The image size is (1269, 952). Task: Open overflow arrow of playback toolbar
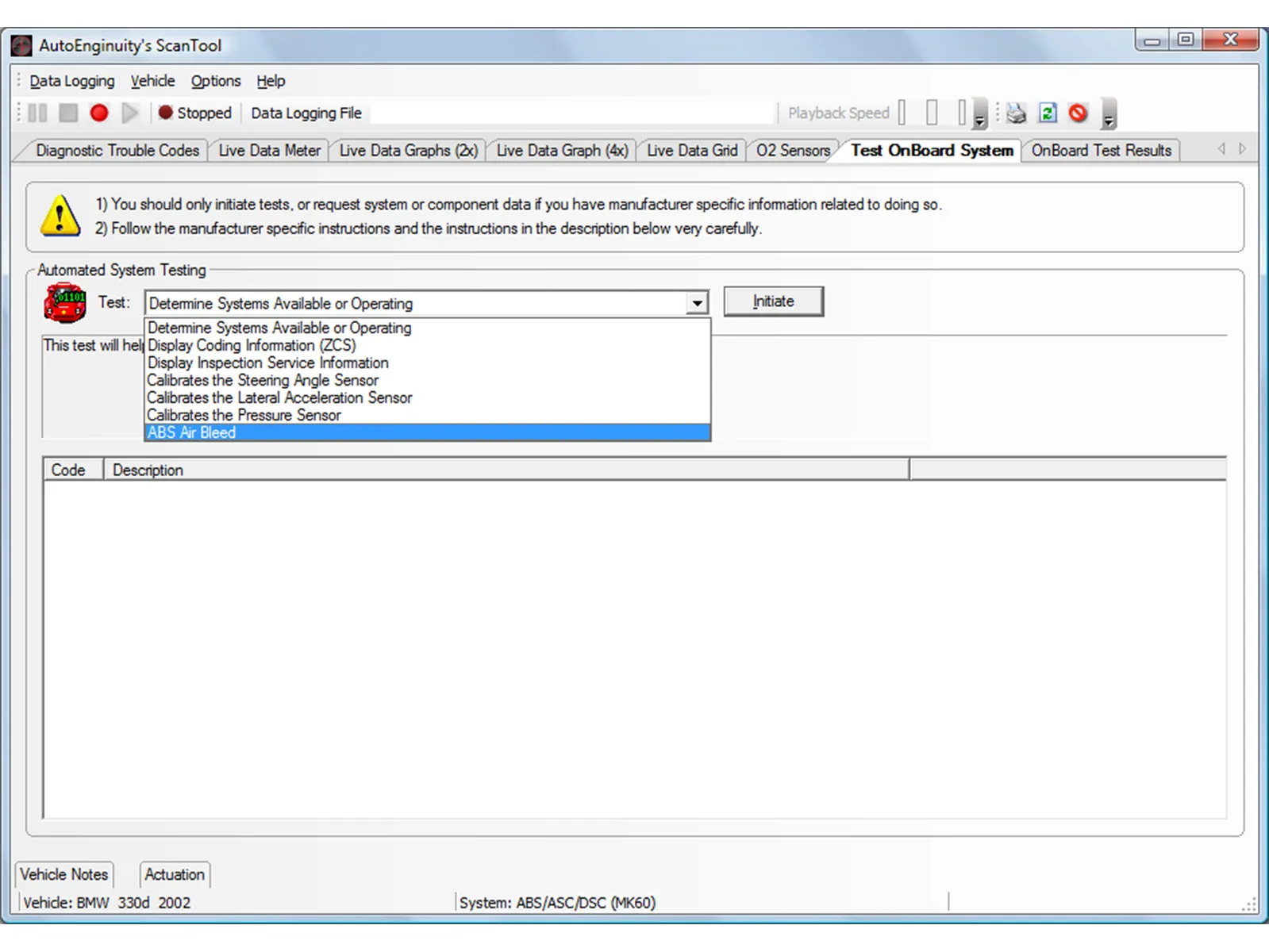click(980, 115)
